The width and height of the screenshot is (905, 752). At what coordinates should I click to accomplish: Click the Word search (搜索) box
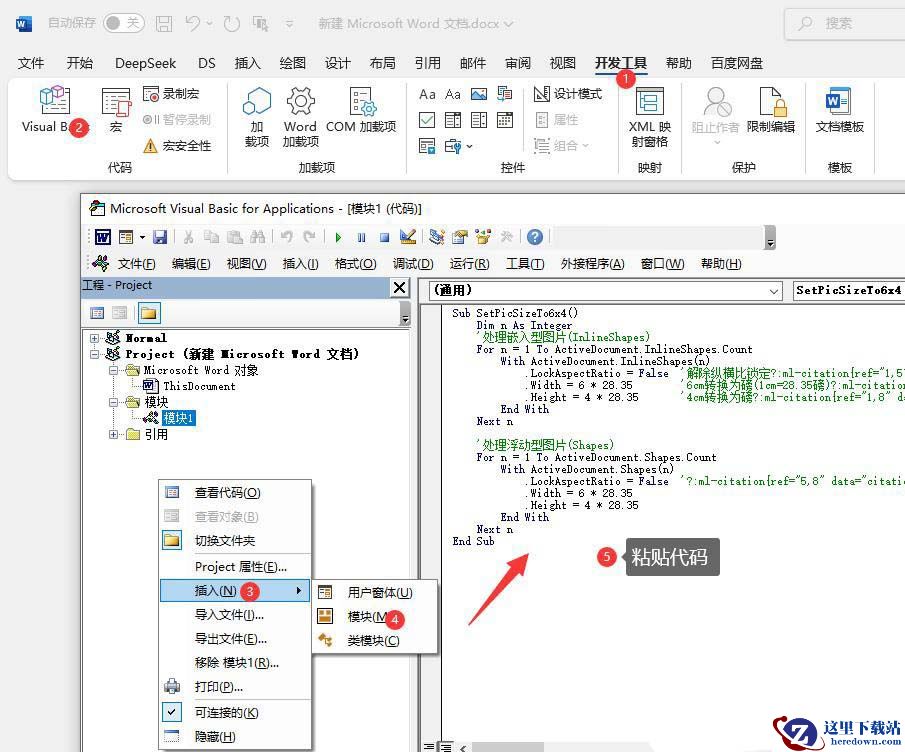(x=845, y=24)
